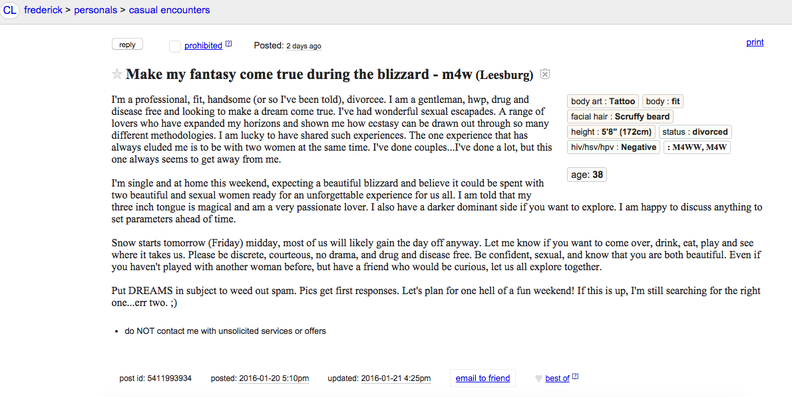792x397 pixels.
Task: Open help marker next to best of
Action: (575, 376)
